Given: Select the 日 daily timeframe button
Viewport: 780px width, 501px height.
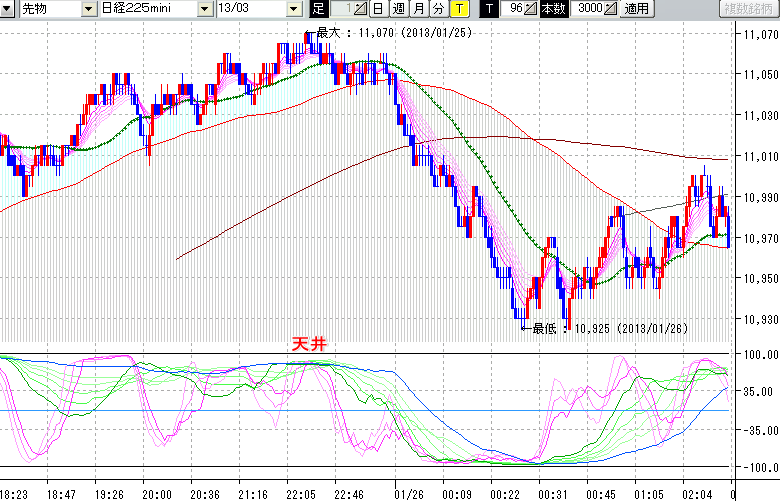Looking at the screenshot, I should tap(377, 9).
